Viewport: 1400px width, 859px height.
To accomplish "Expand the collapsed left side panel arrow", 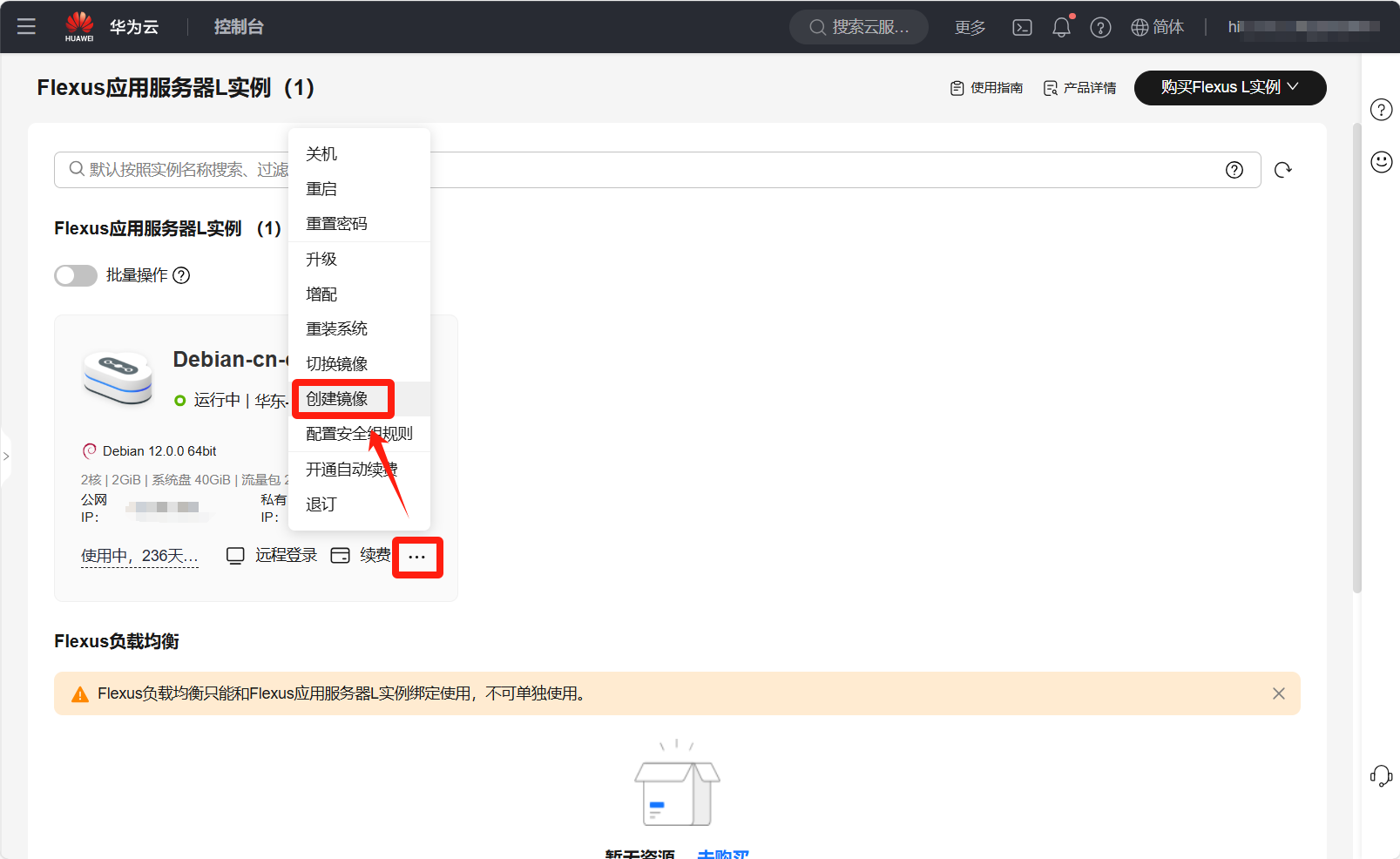I will click(6, 456).
